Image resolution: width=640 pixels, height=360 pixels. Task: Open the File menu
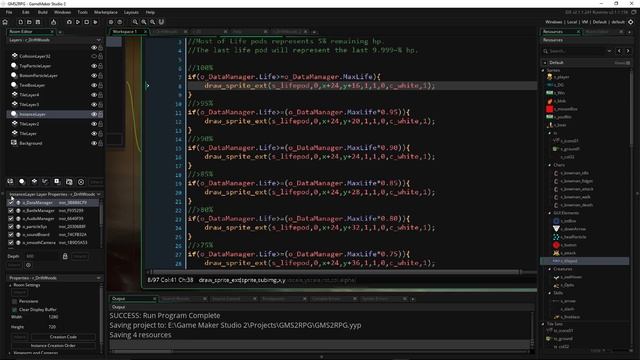(x=9, y=12)
